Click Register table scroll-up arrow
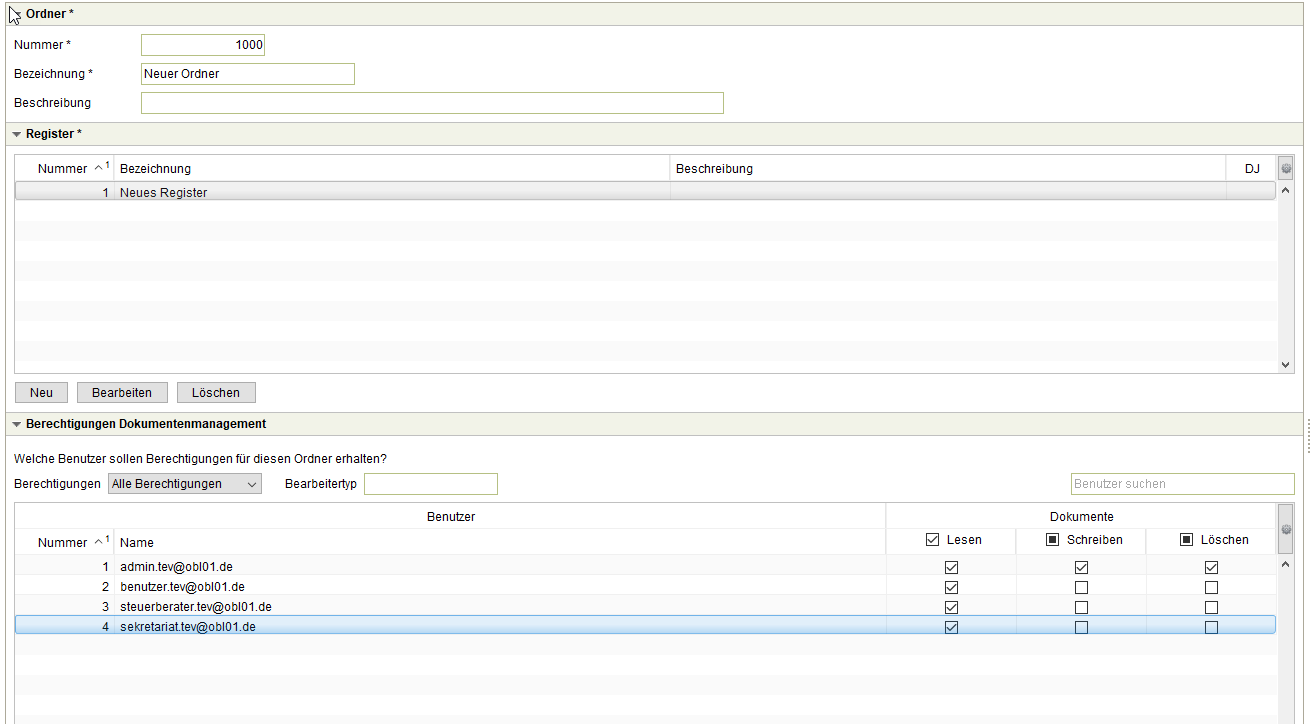 coord(1286,190)
